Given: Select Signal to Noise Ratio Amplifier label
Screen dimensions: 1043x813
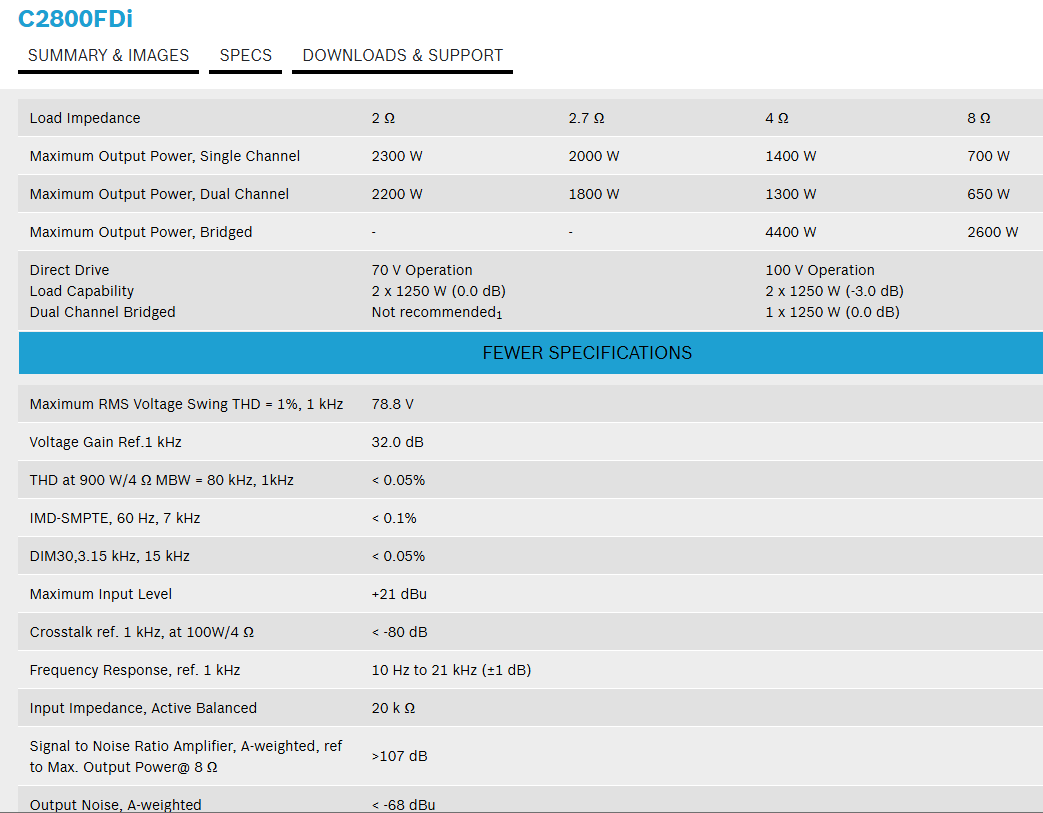Looking at the screenshot, I should click(186, 756).
